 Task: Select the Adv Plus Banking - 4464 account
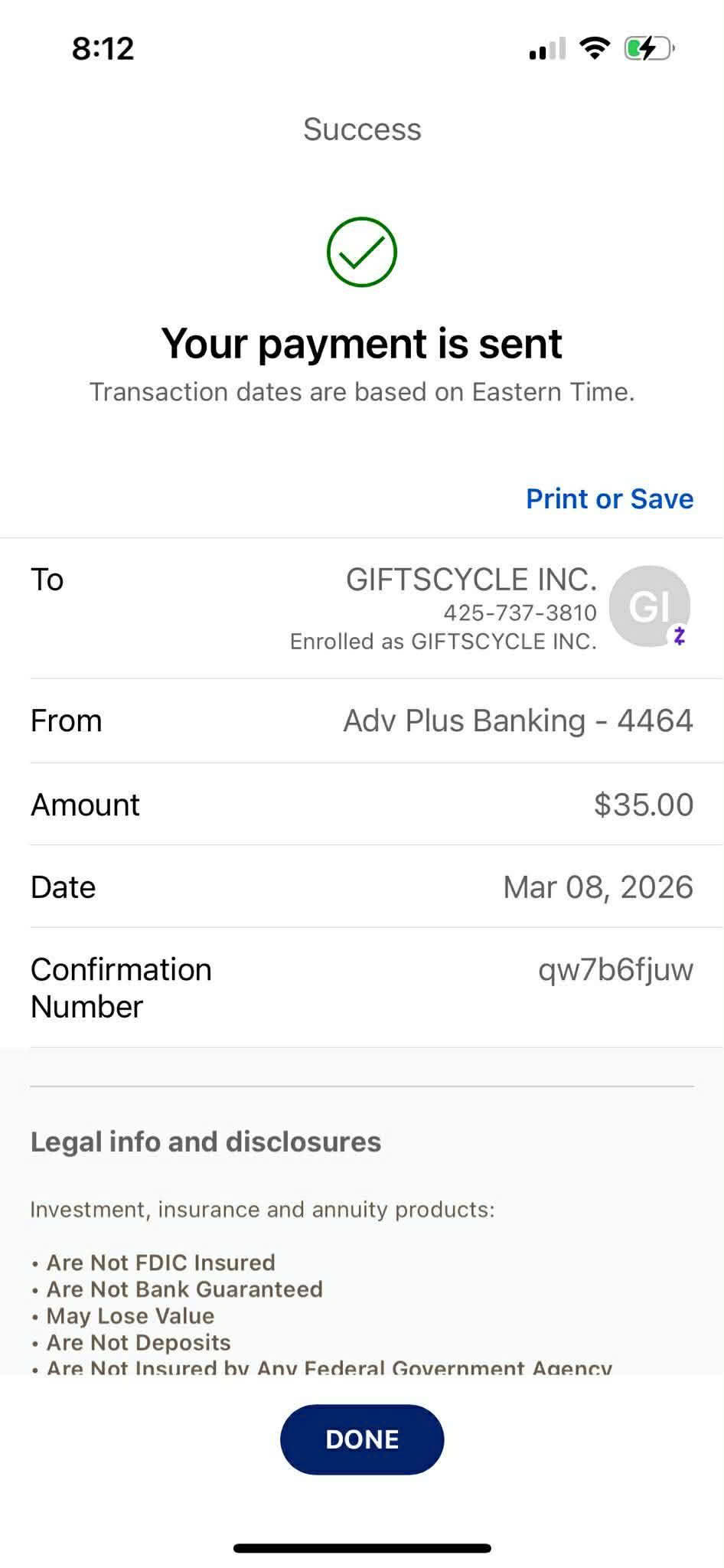coord(517,720)
